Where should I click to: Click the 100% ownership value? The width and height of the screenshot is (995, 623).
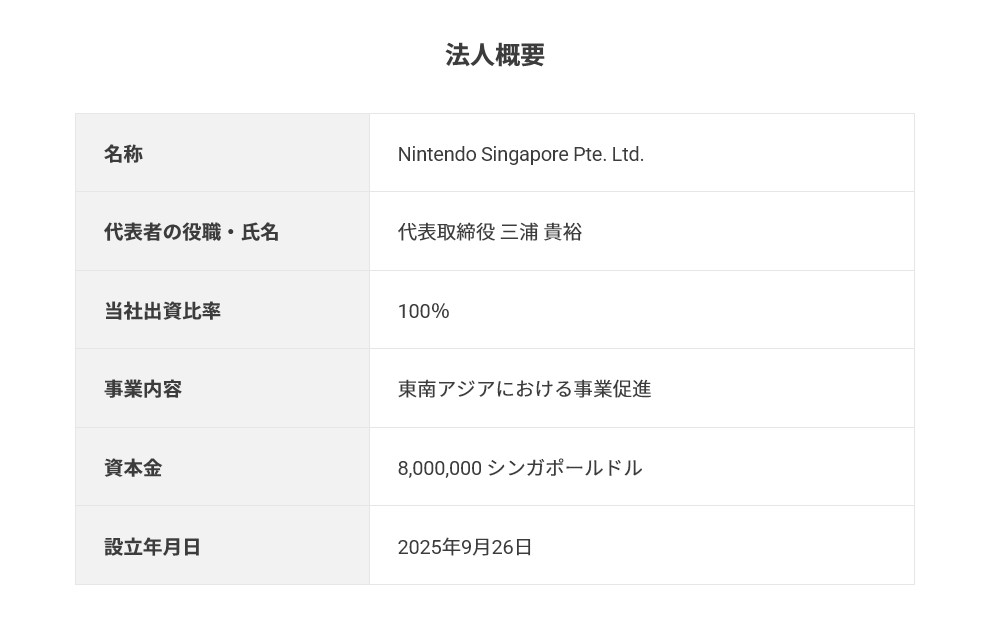(x=423, y=311)
